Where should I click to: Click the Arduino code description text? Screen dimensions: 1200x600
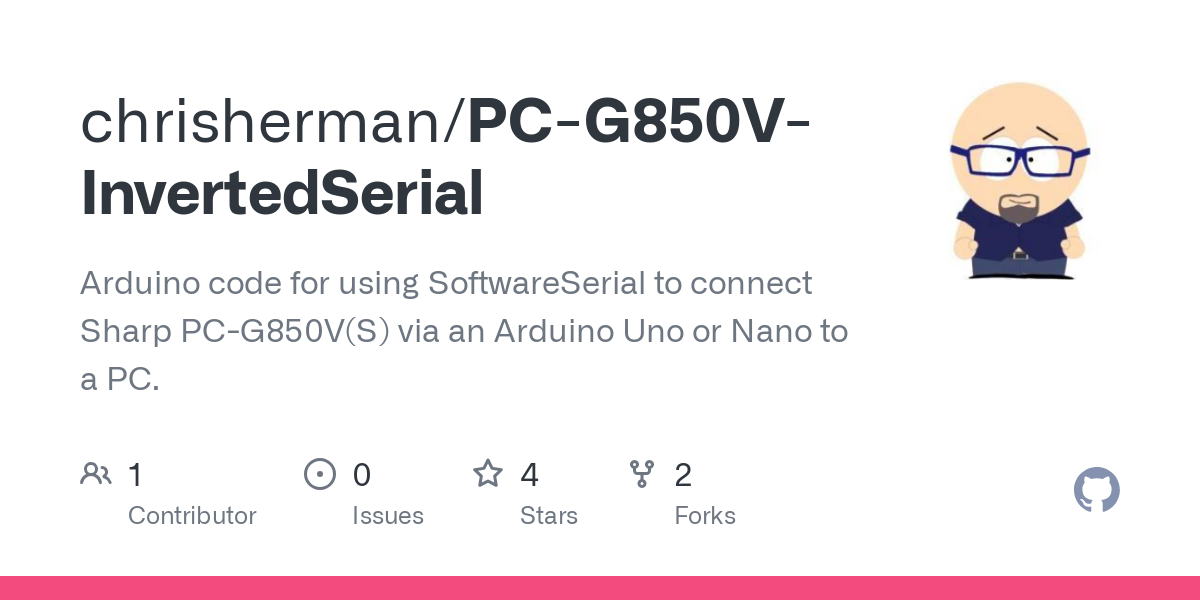click(x=464, y=331)
